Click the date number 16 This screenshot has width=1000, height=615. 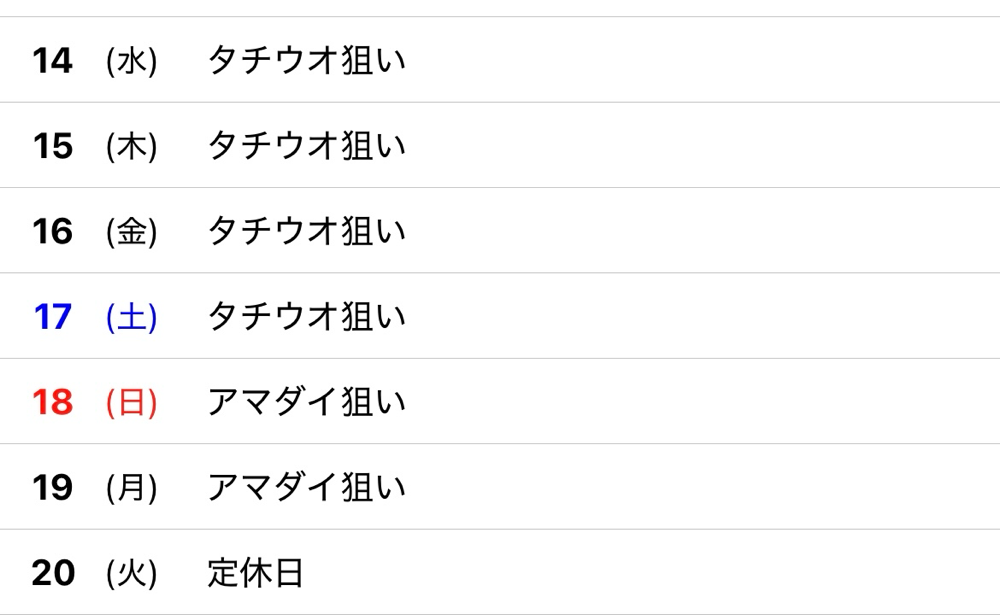pyautogui.click(x=53, y=232)
